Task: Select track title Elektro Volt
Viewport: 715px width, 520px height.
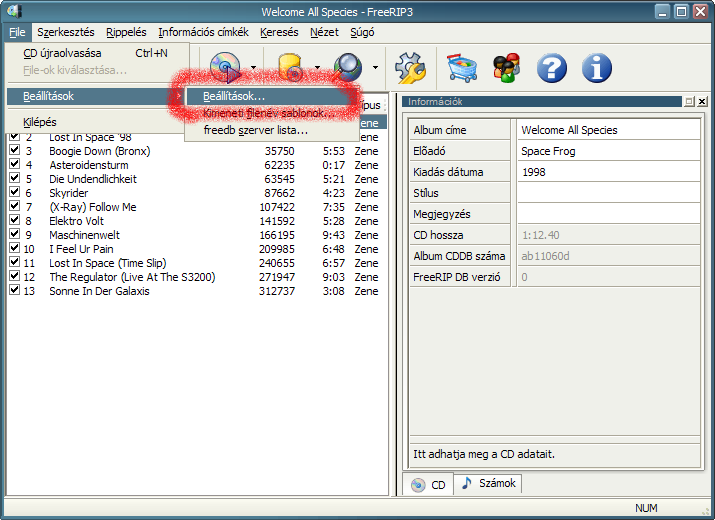Action: click(76, 221)
